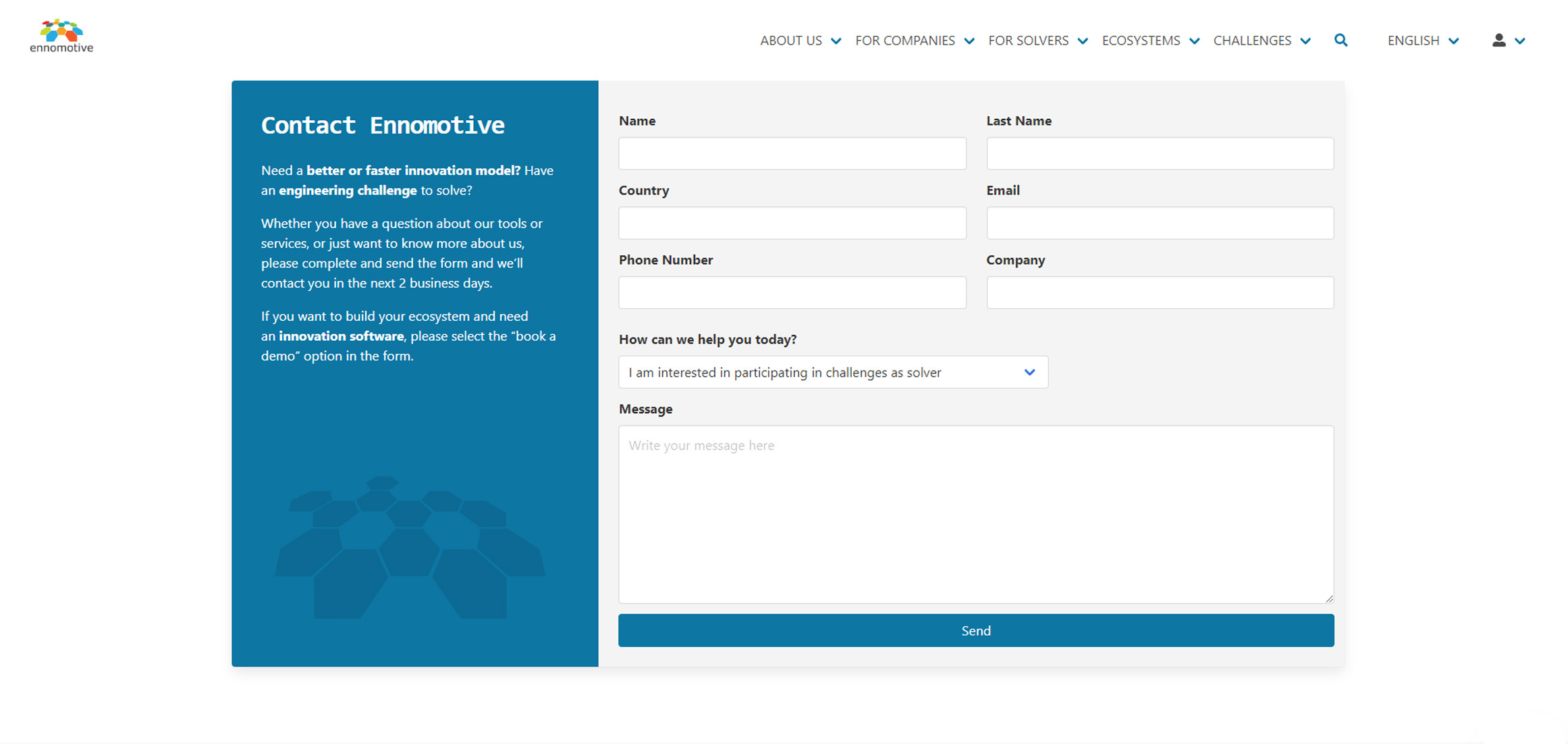The image size is (1568, 744).
Task: Expand the account menu arrow
Action: pos(1521,41)
